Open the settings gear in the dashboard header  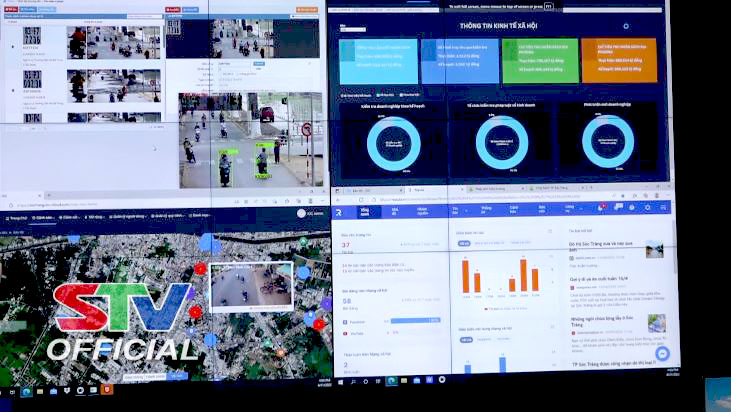(647, 208)
